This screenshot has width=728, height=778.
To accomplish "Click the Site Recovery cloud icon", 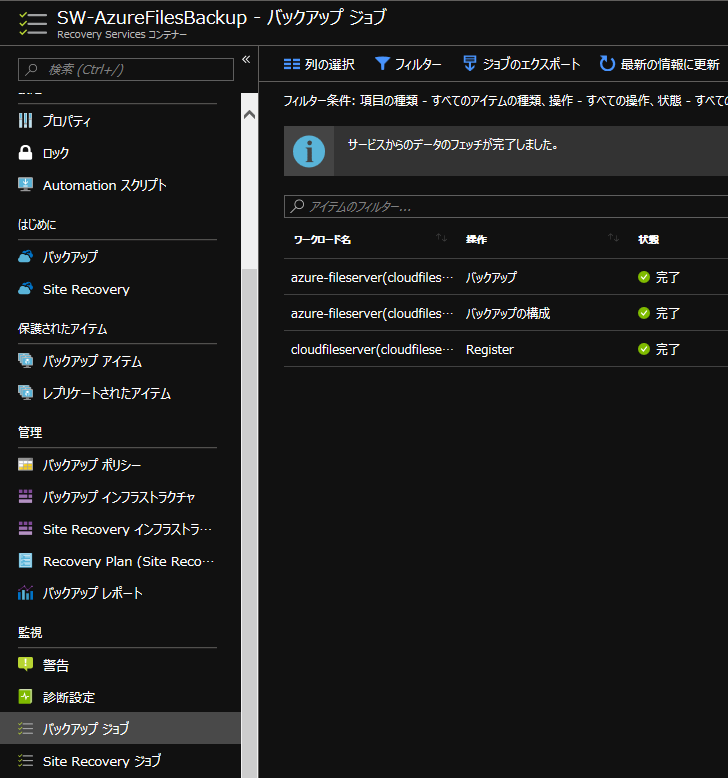I will coord(26,289).
